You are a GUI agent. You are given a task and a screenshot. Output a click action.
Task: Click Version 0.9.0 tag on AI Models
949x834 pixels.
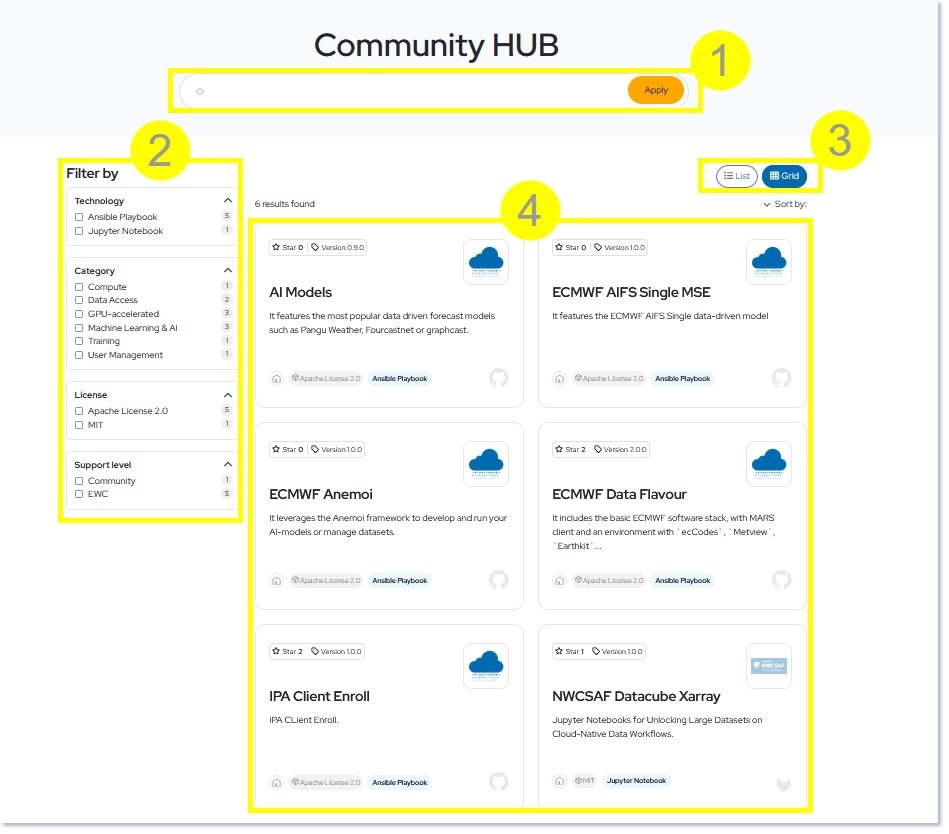[338, 248]
